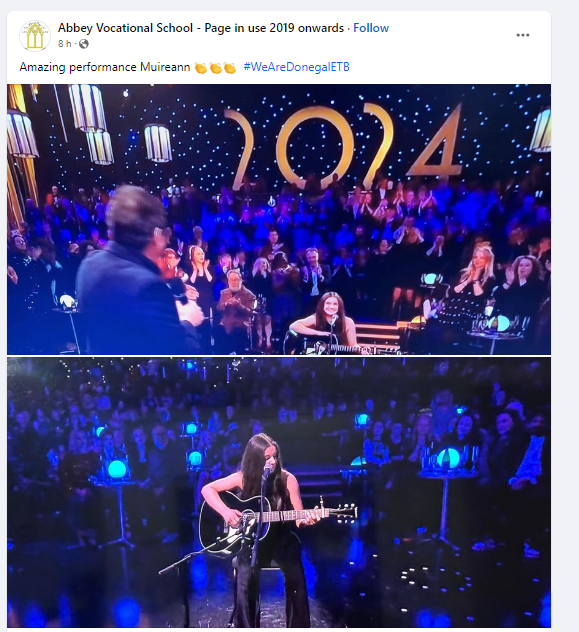This screenshot has height=632, width=579.
Task: Click the glowing teal table lamp at left
Action: coord(117,469)
